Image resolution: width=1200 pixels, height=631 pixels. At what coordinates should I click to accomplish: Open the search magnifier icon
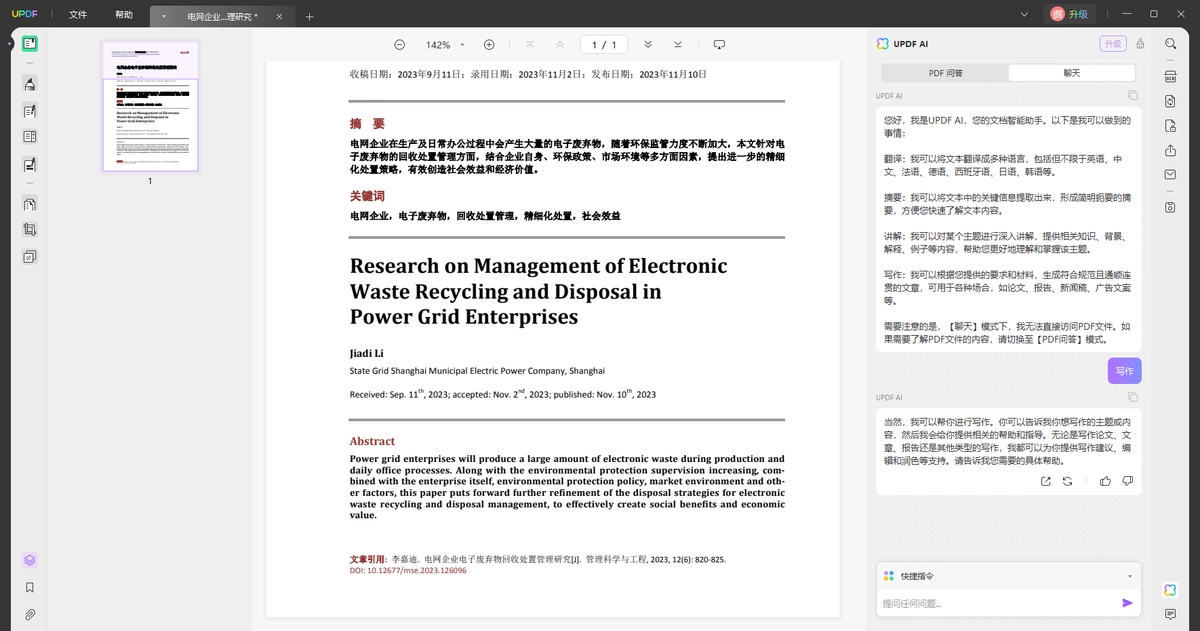pos(1170,44)
